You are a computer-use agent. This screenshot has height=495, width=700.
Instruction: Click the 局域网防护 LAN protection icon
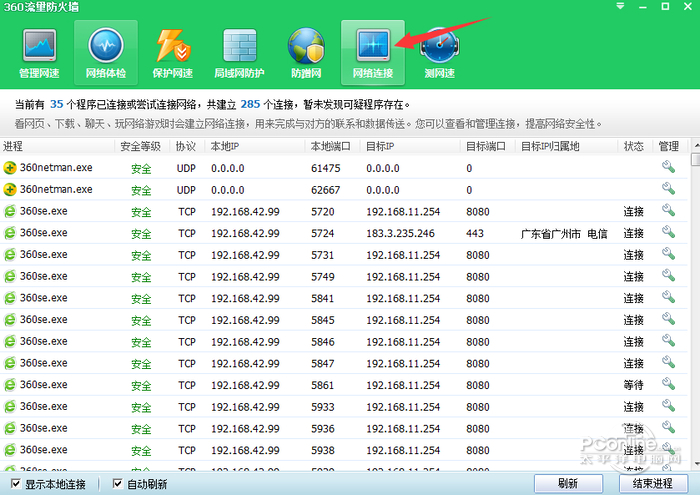click(239, 52)
